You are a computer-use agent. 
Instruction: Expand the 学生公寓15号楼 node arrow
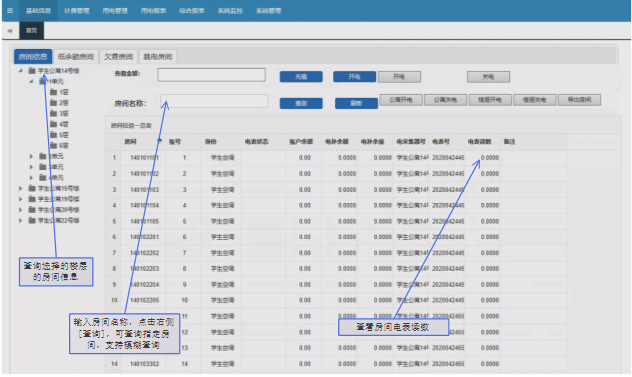20,188
